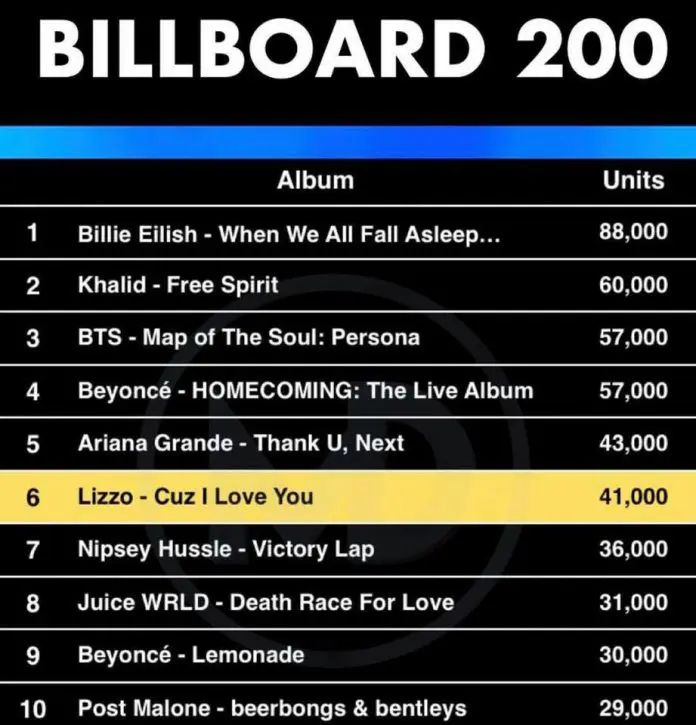
Task: Click the 41,000 units value for Lizzo
Action: click(633, 496)
